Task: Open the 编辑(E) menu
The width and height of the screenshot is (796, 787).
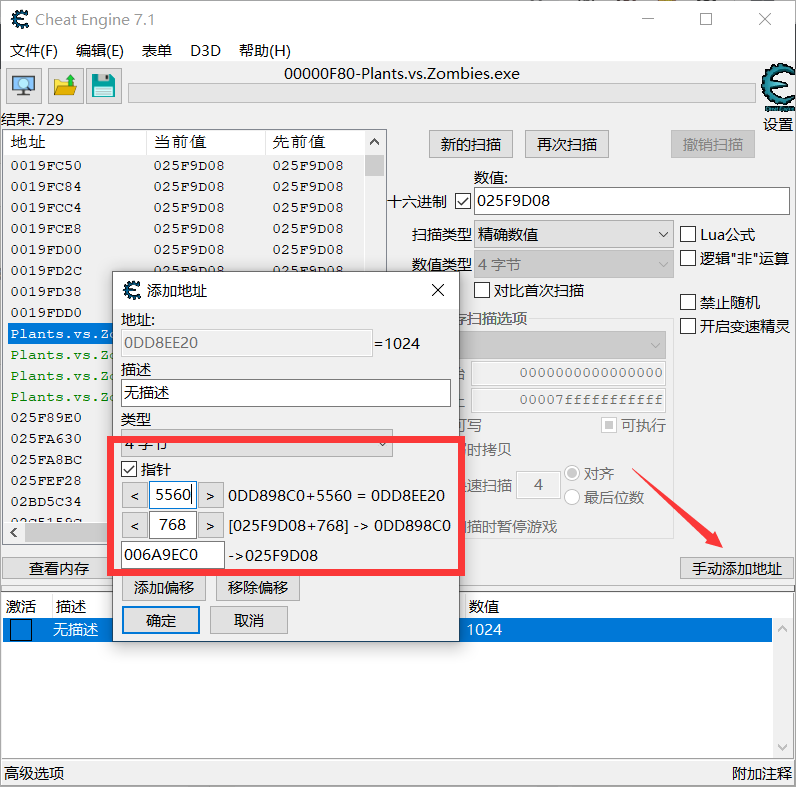Action: 100,51
